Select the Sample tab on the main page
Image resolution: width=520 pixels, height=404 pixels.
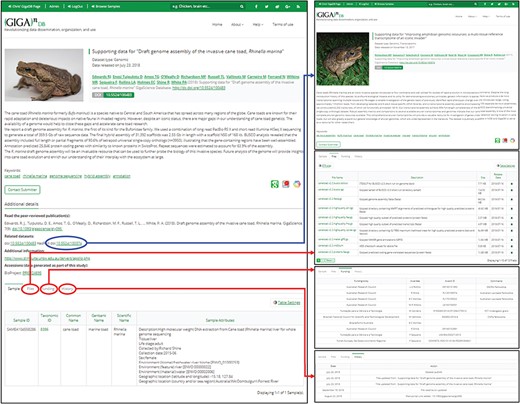(14, 289)
